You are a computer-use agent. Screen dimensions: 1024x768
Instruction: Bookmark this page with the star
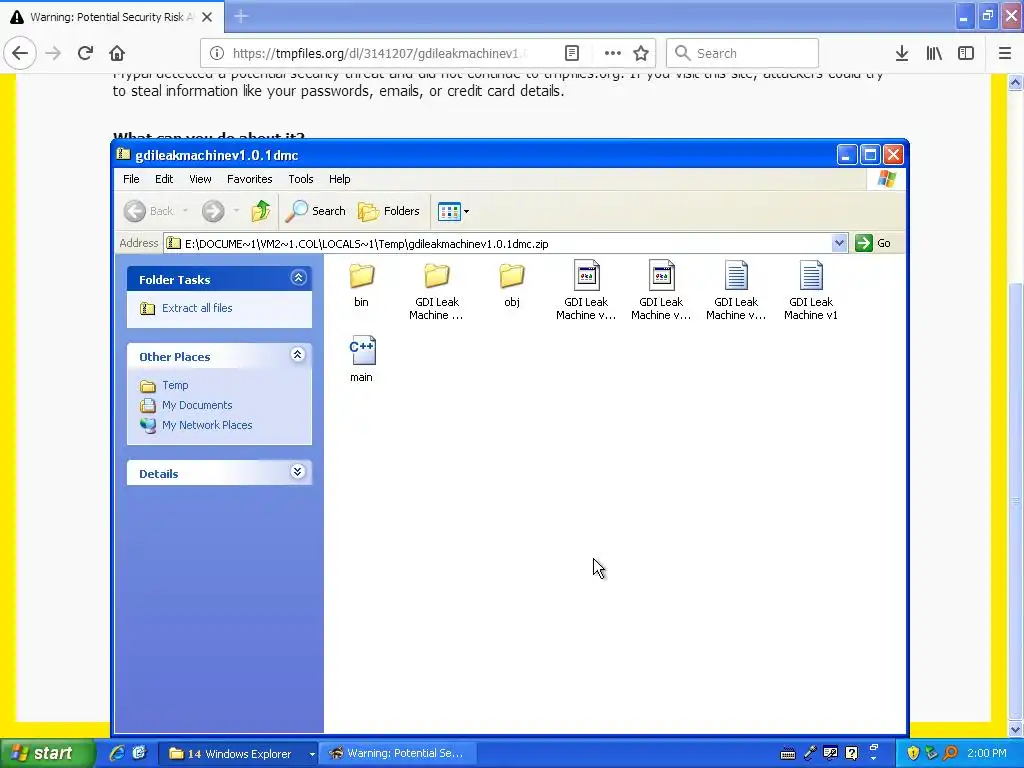click(x=641, y=53)
